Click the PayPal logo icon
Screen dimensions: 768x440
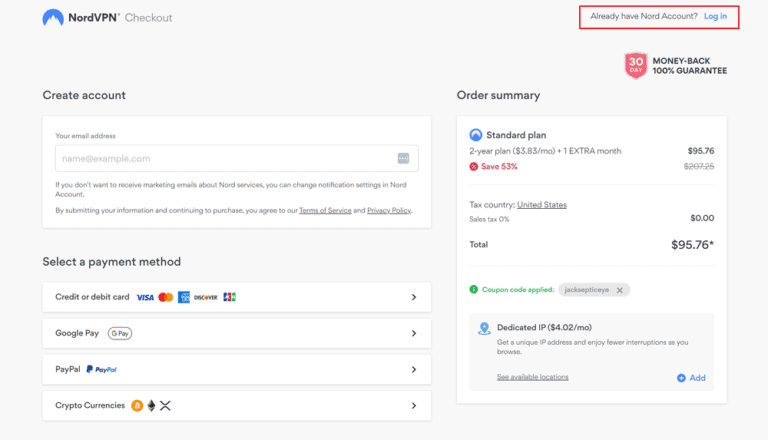click(101, 369)
